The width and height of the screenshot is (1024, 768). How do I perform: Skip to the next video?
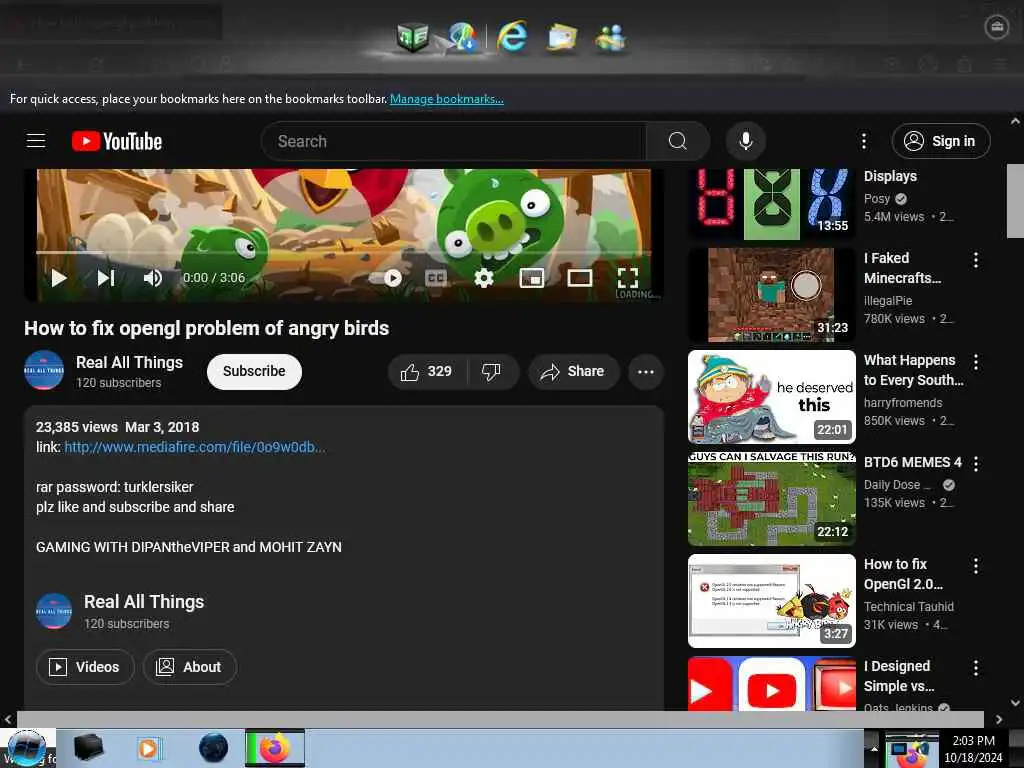coord(106,278)
